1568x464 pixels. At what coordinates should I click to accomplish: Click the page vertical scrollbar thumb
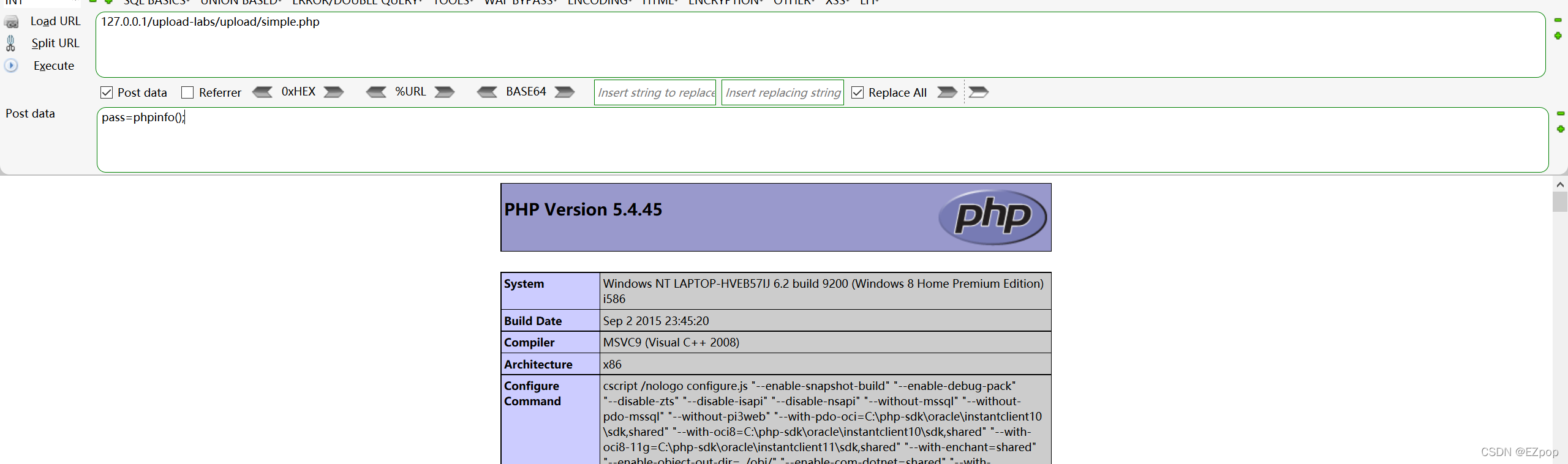click(1560, 201)
